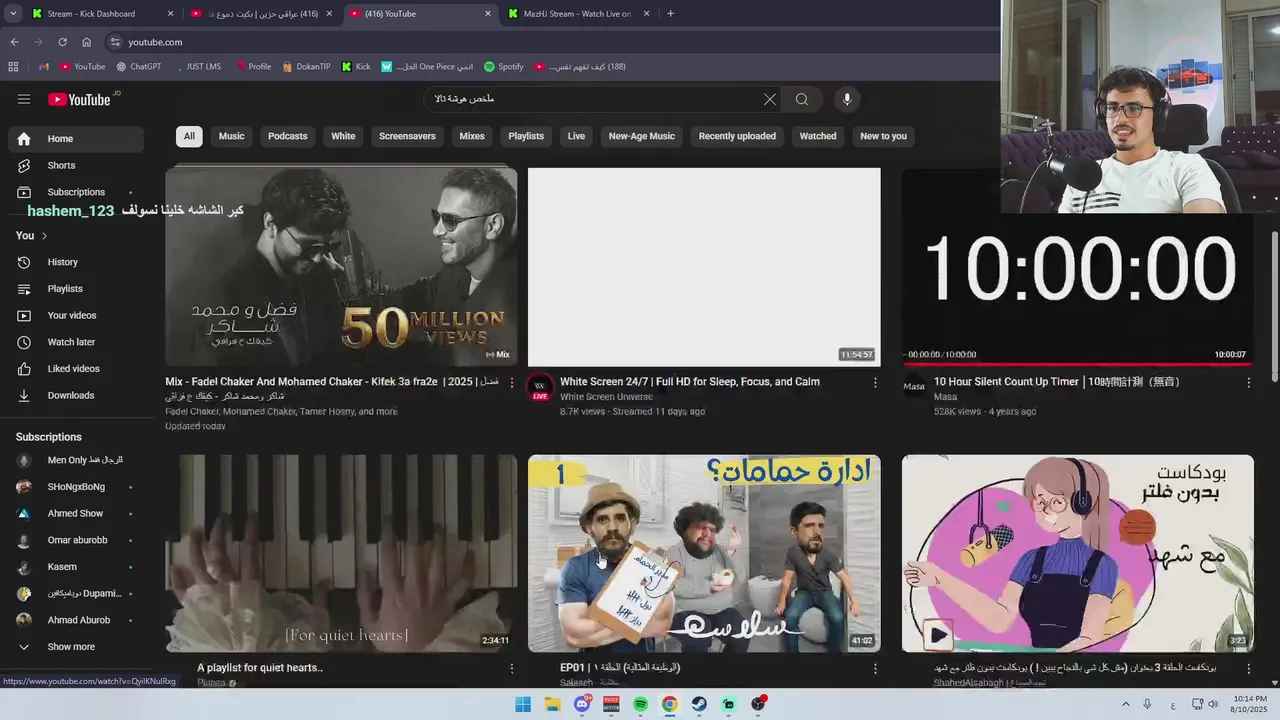Viewport: 1280px width, 720px height.
Task: Open Masa channel link under timer video
Action: pyautogui.click(x=945, y=397)
